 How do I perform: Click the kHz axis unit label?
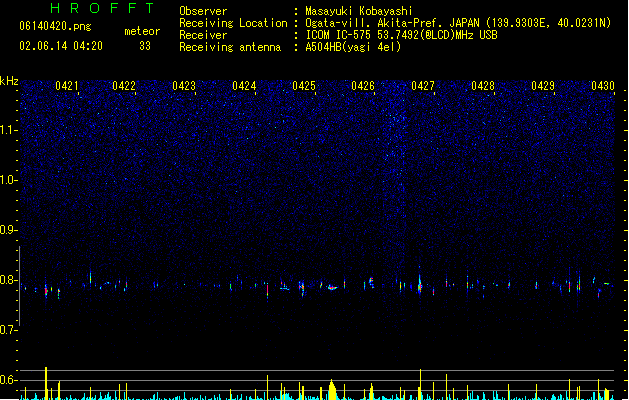point(9,81)
